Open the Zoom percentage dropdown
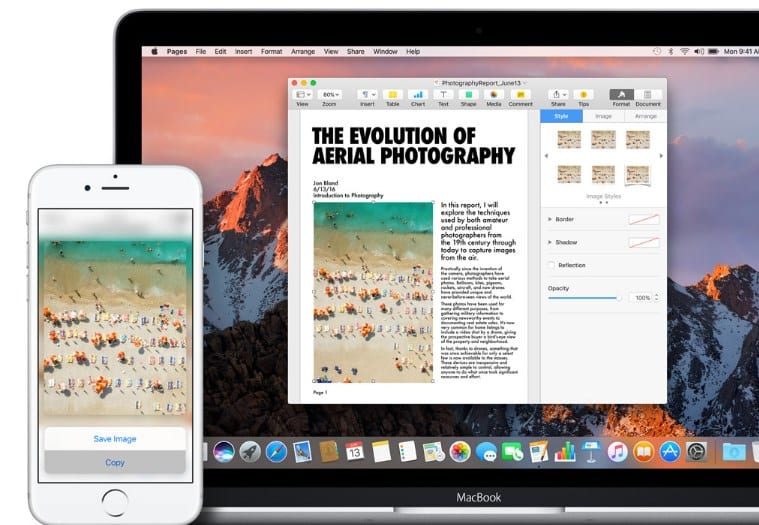 330,94
